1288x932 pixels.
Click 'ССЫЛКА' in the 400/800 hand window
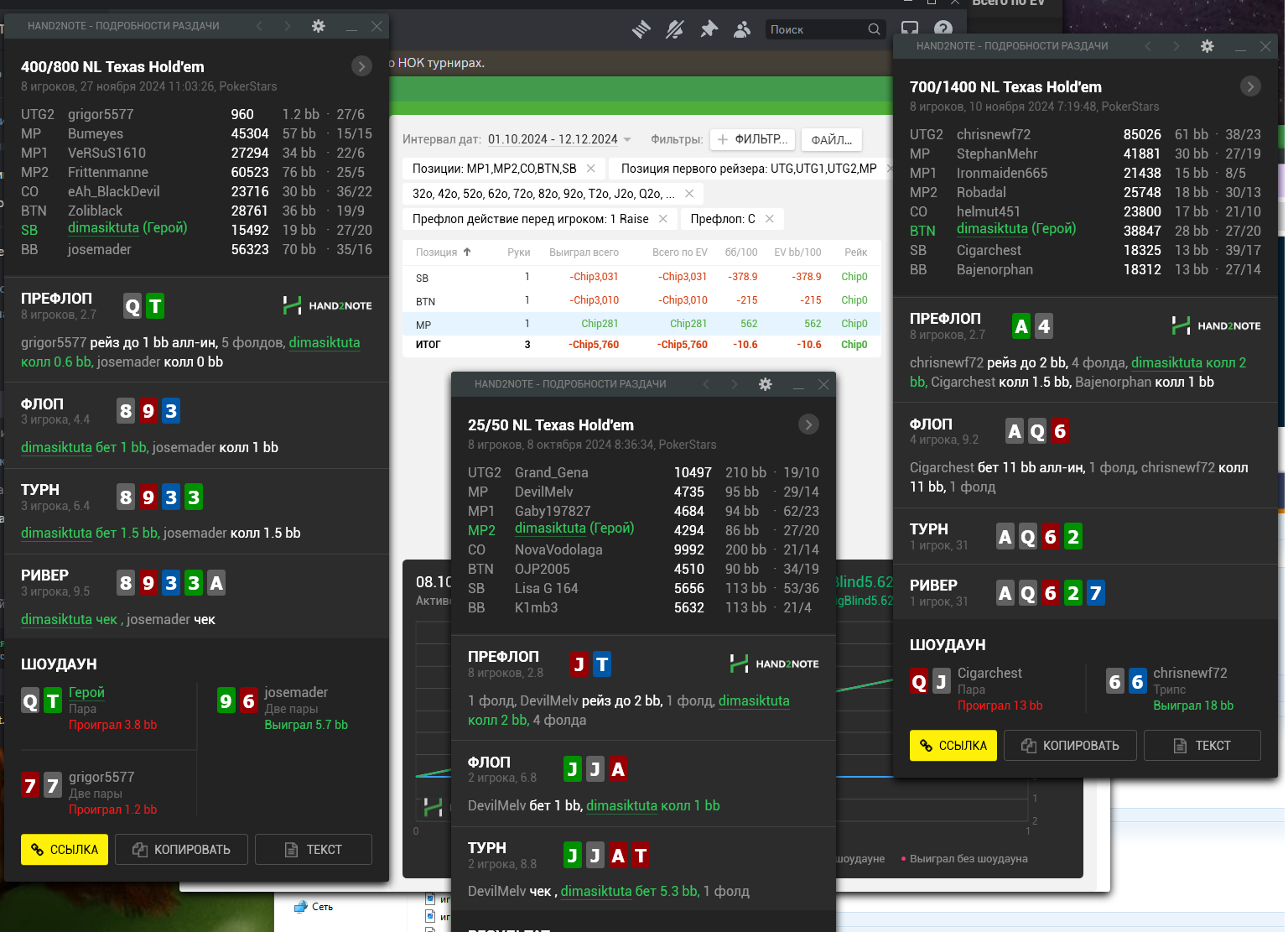click(65, 850)
